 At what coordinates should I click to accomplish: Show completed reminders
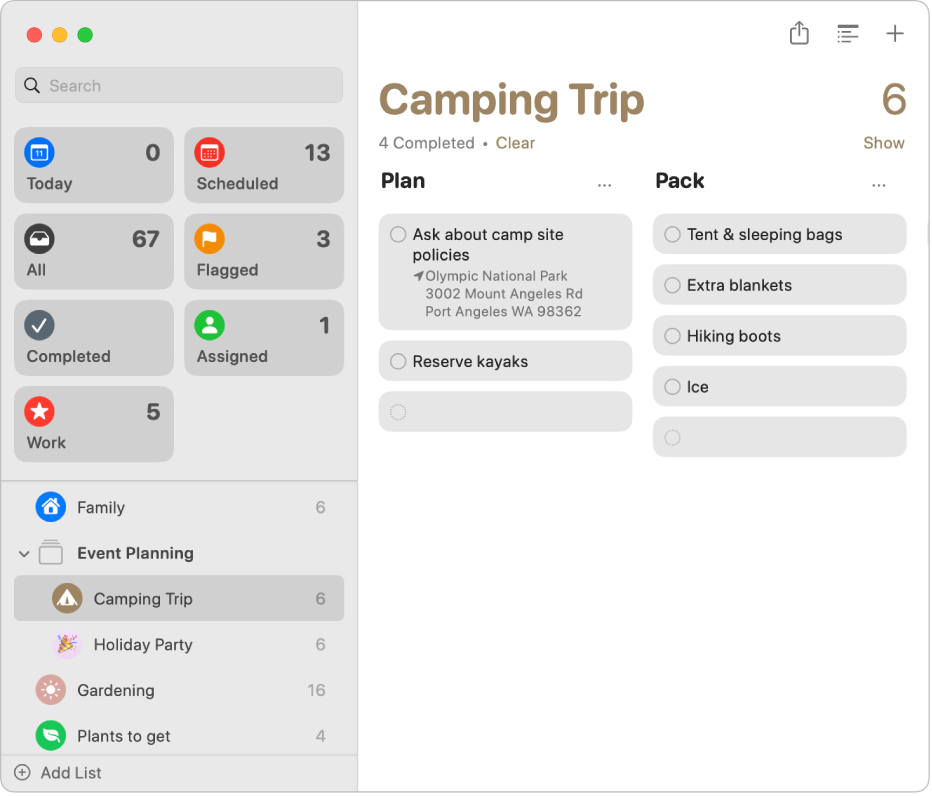tap(883, 143)
